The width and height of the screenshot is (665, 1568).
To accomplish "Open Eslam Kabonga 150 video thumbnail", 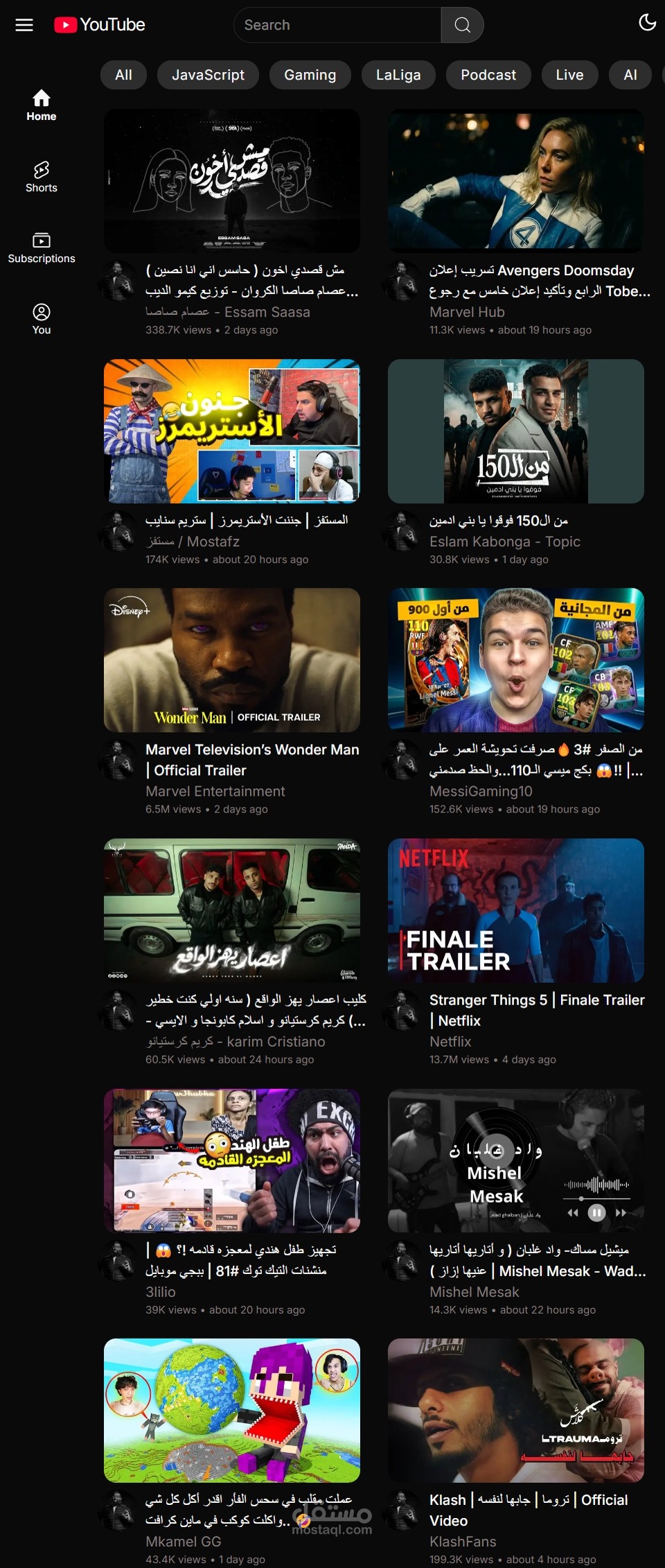I will coord(516,431).
